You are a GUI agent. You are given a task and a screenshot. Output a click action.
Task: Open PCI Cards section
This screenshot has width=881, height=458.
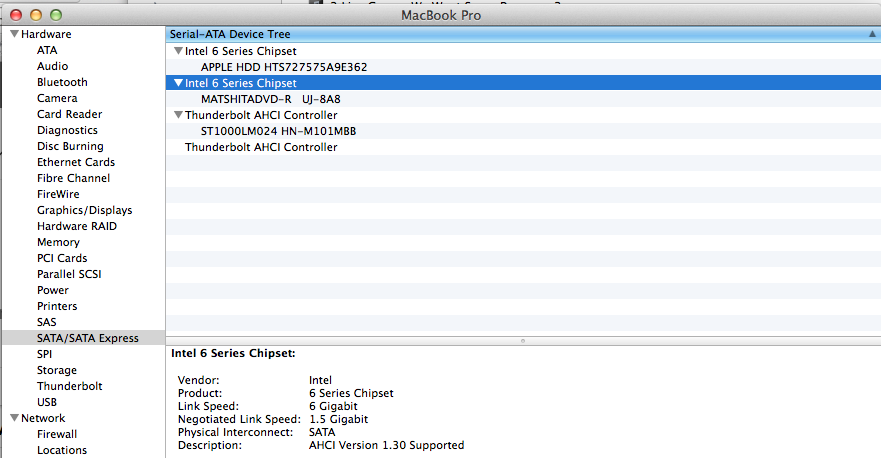tap(62, 259)
